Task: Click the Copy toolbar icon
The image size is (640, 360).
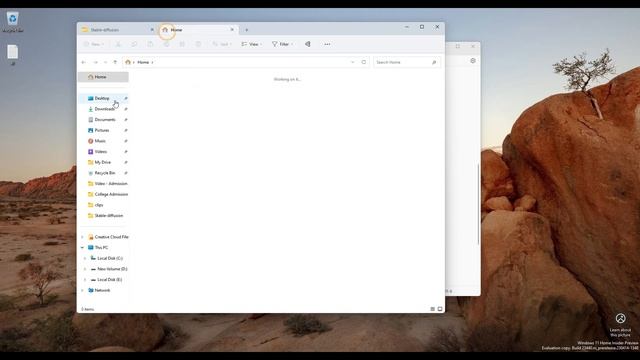Action: pos(134,44)
